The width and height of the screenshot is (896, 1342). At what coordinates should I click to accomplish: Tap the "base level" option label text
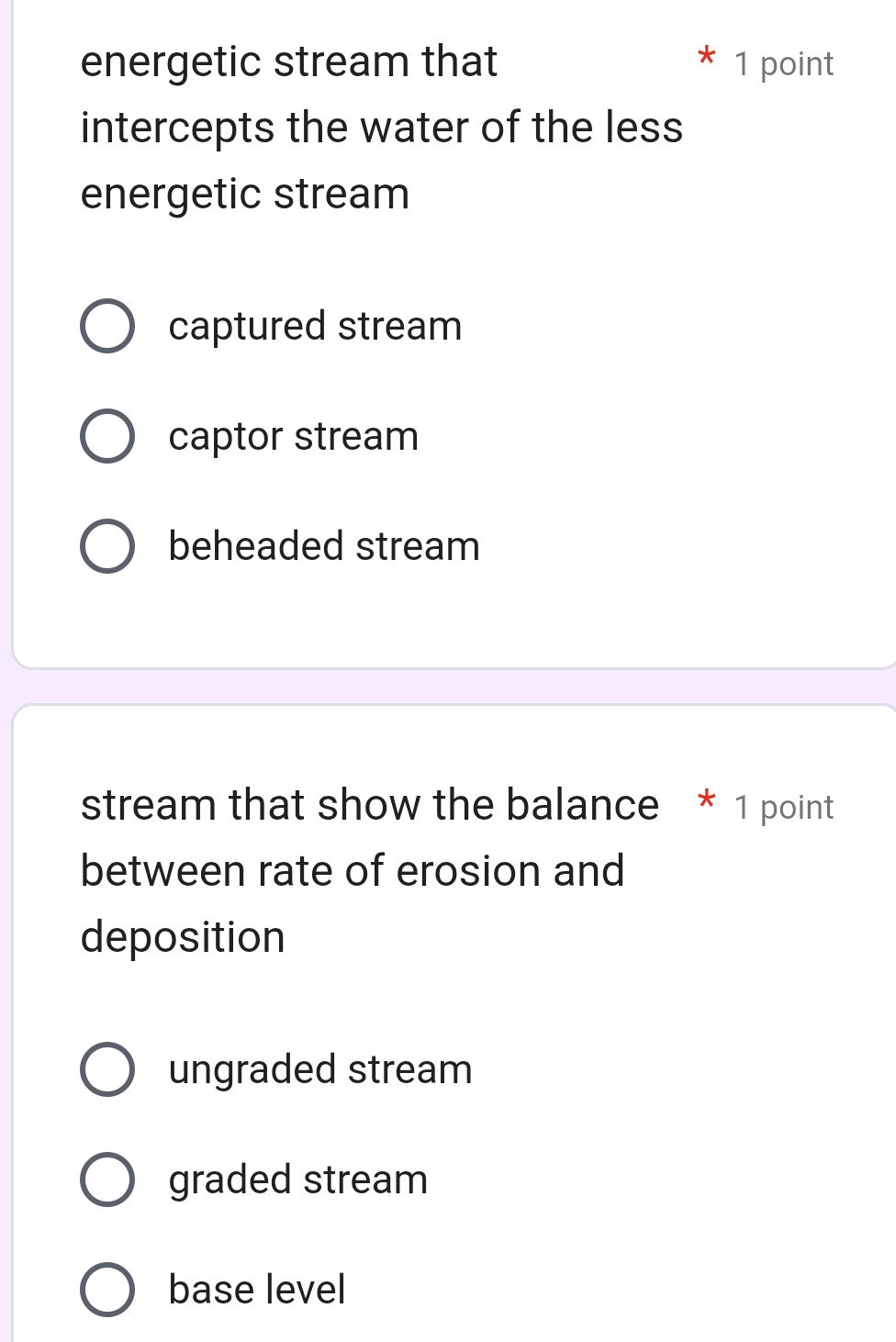point(257,1290)
